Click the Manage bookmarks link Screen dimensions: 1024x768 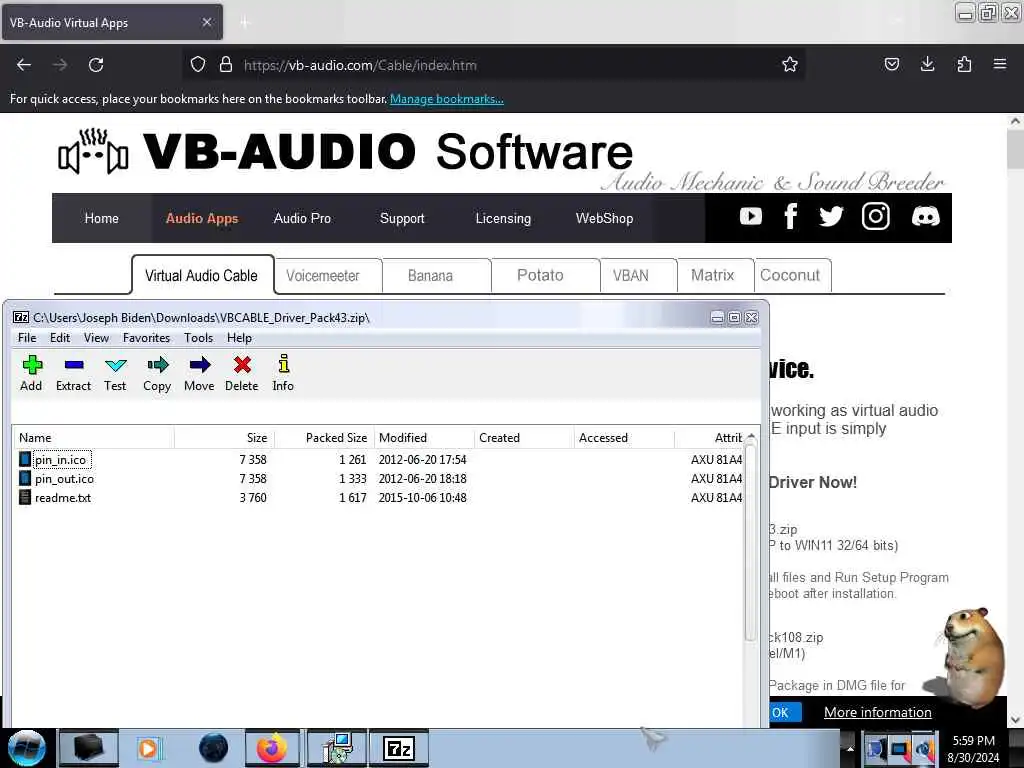click(x=447, y=99)
